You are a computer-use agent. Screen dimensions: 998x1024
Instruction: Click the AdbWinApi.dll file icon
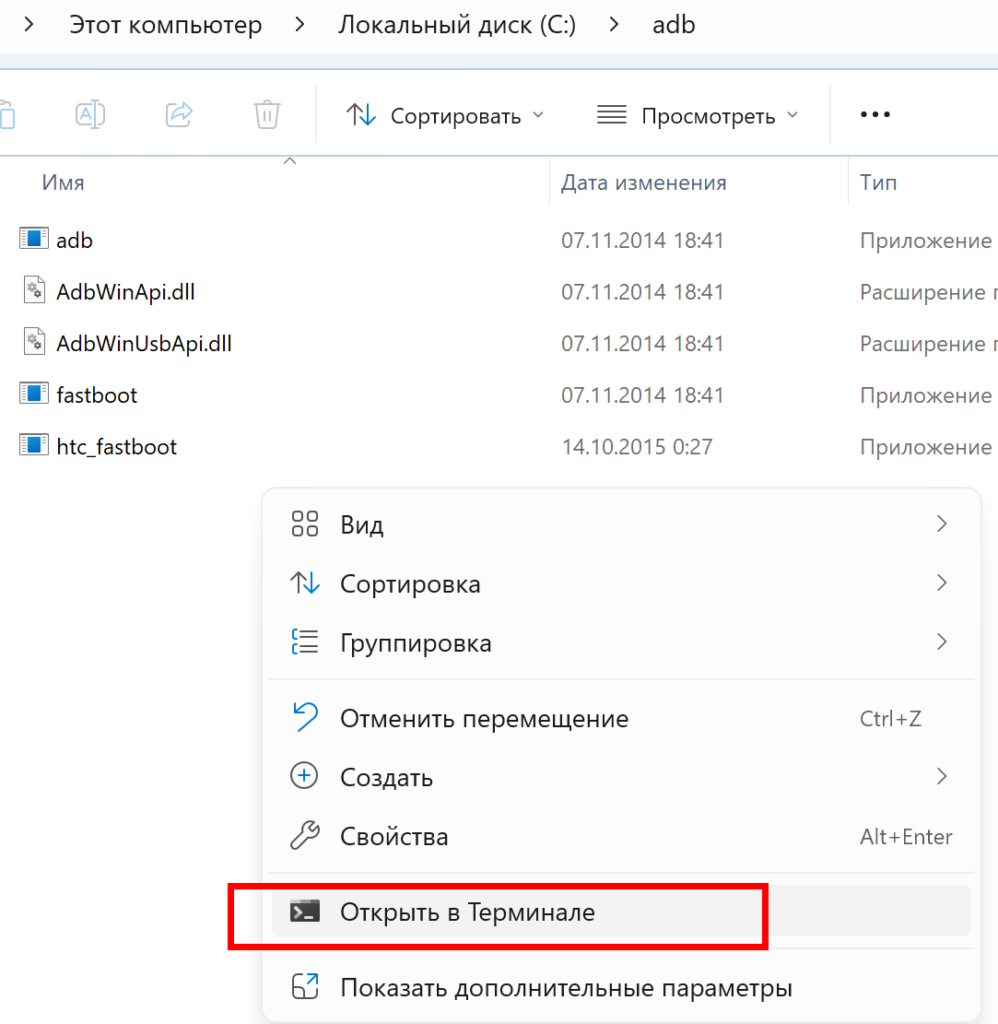(34, 291)
